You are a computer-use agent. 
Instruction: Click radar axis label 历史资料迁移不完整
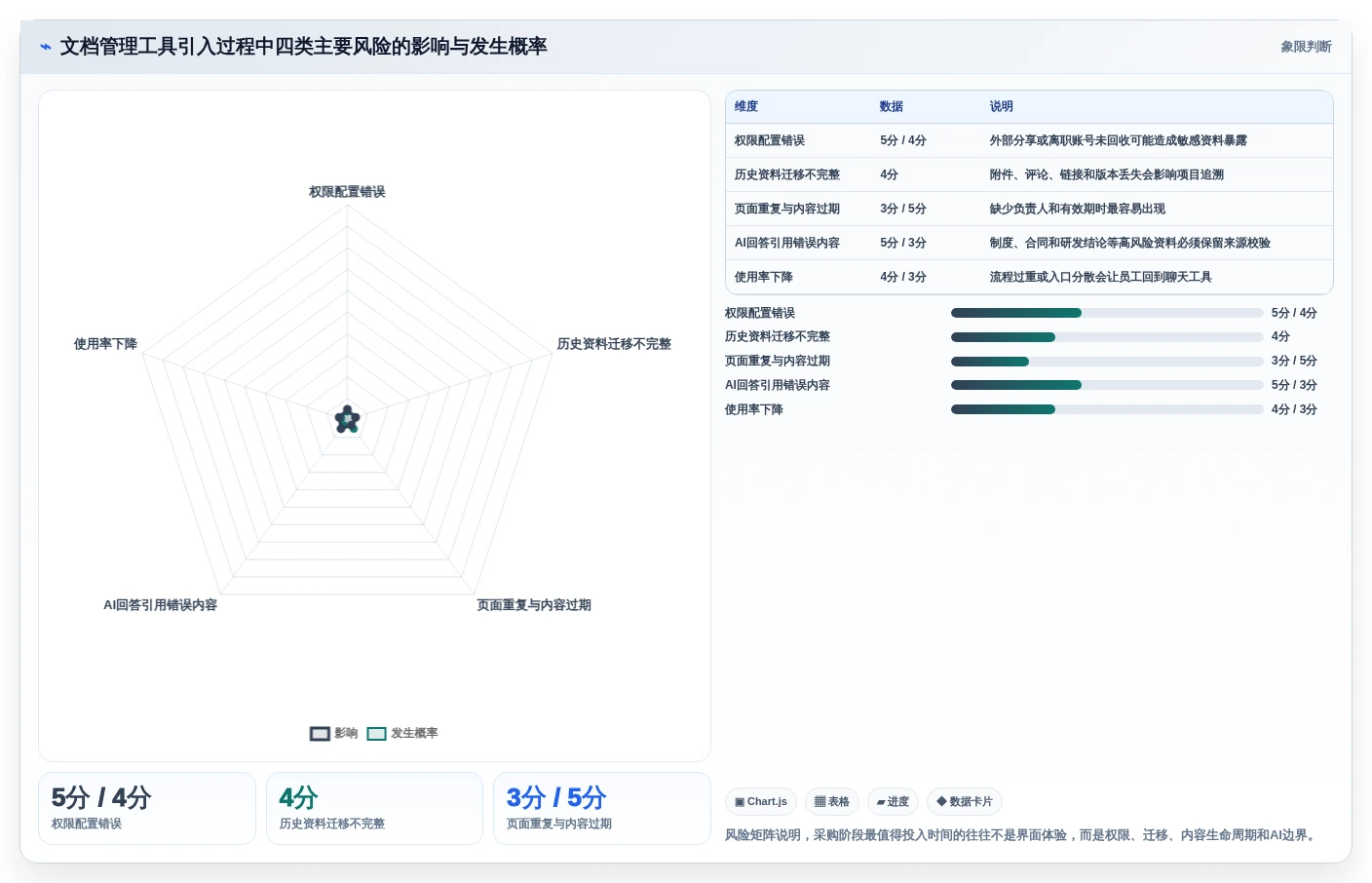click(x=614, y=344)
